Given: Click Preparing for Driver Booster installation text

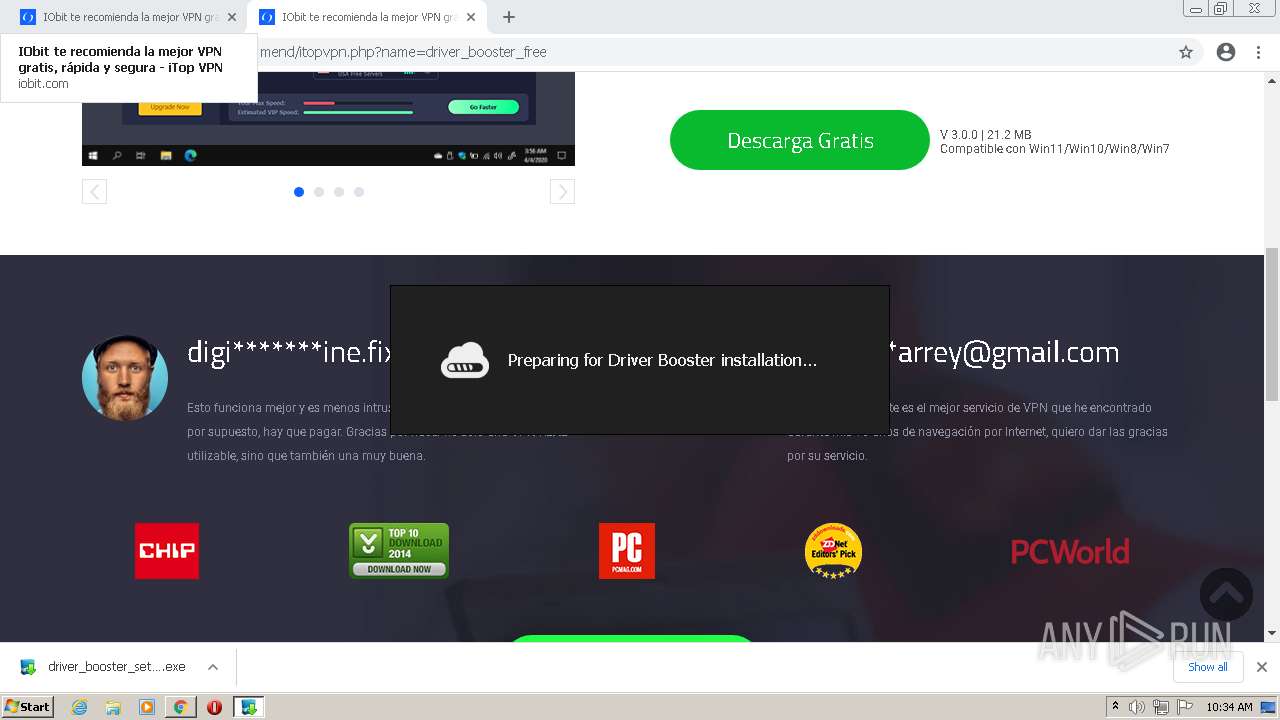Looking at the screenshot, I should pyautogui.click(x=662, y=360).
